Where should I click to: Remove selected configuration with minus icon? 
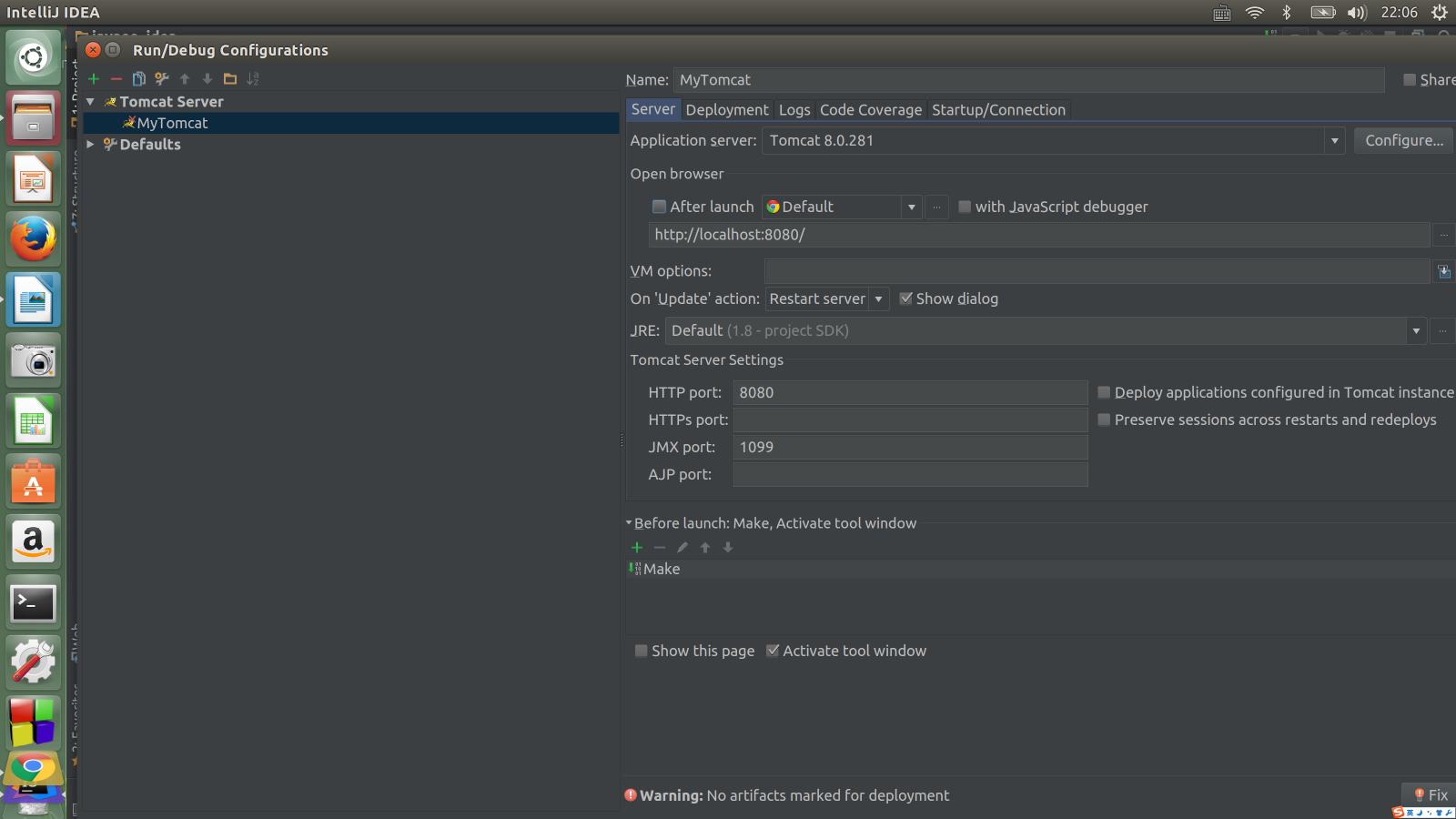coord(116,79)
